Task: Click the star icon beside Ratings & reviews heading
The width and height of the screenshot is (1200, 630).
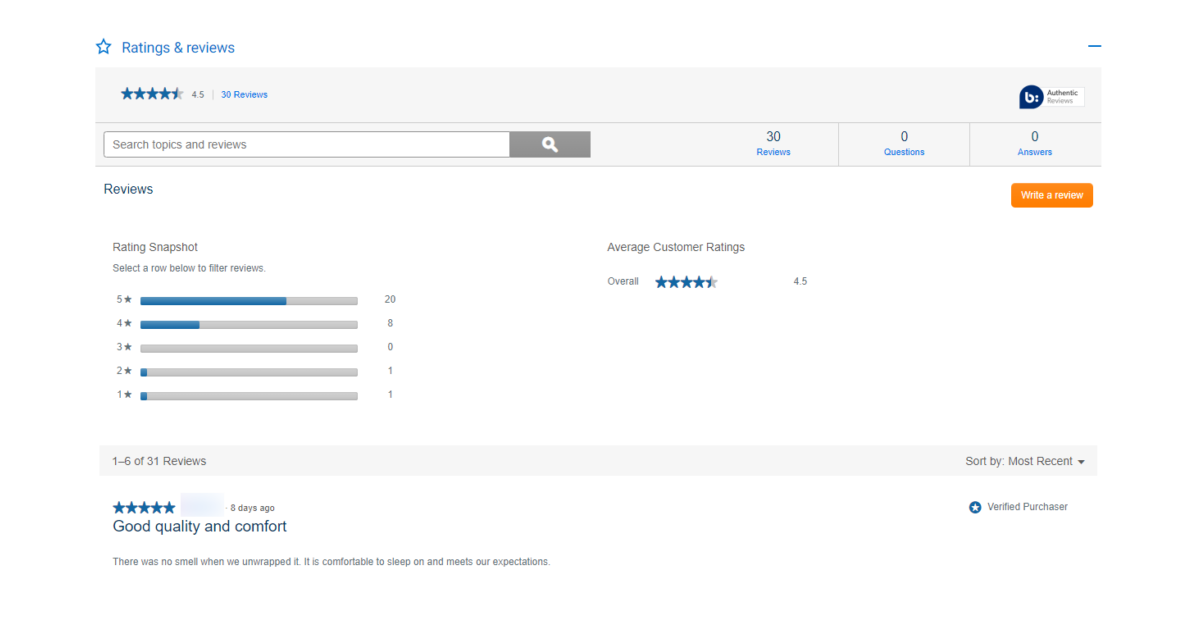Action: (103, 46)
